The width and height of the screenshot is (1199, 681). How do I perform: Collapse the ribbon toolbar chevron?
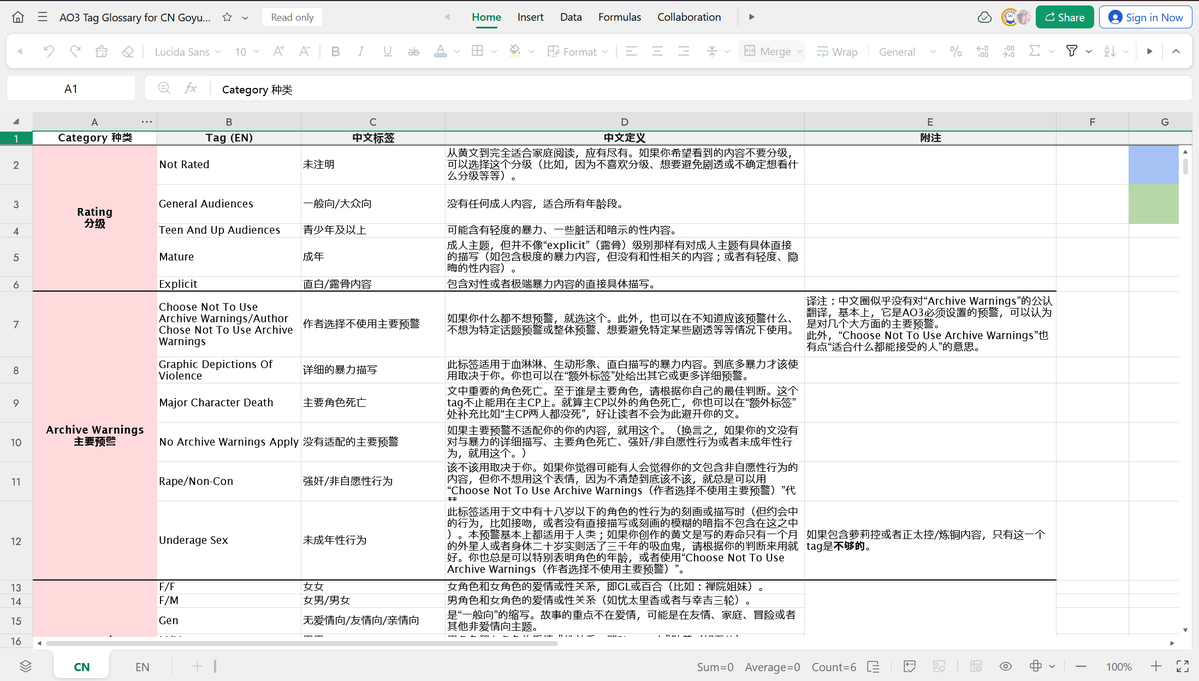(1176, 51)
